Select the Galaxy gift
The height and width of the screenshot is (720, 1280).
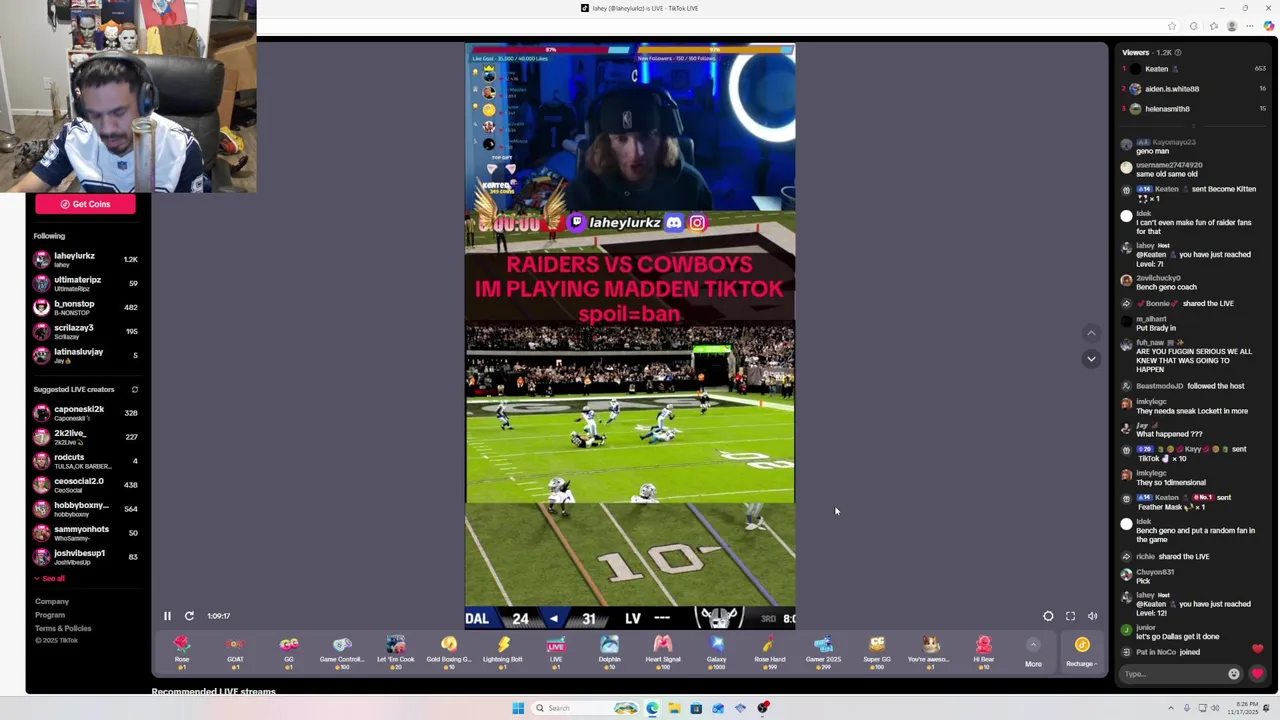(x=717, y=650)
